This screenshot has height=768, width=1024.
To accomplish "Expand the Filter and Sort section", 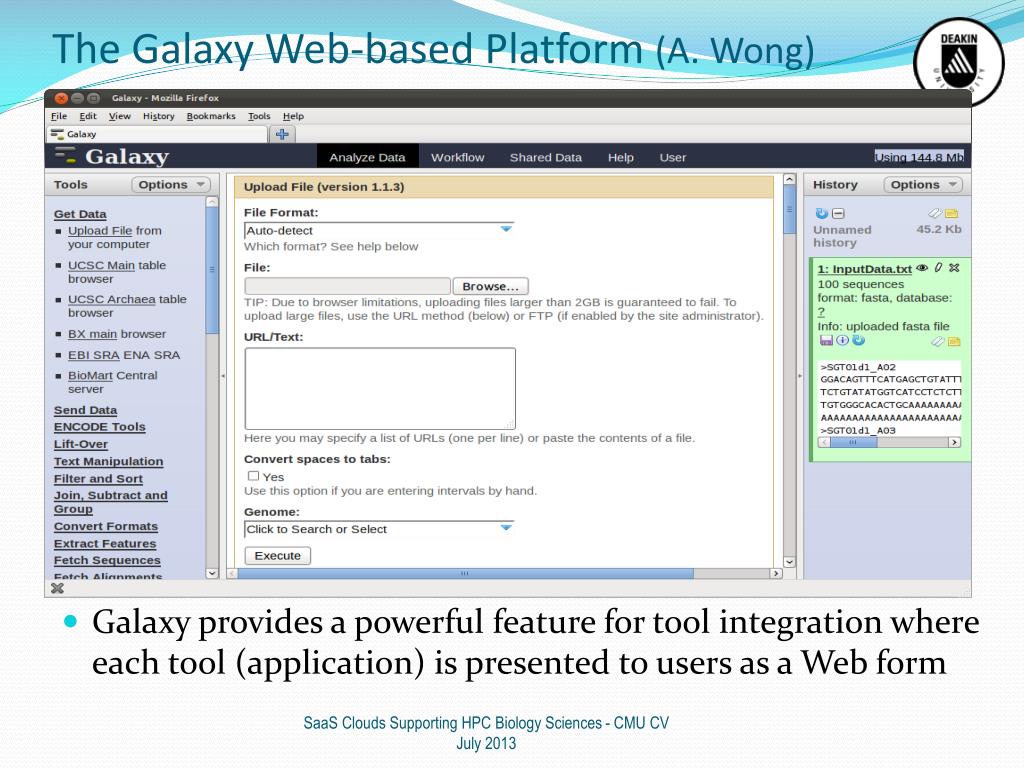I will tap(99, 479).
